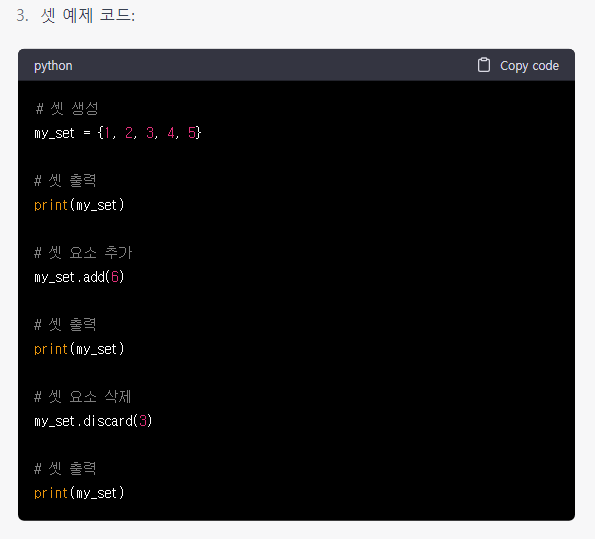Click the last print(my_set) line
The width and height of the screenshot is (595, 539).
tap(79, 493)
